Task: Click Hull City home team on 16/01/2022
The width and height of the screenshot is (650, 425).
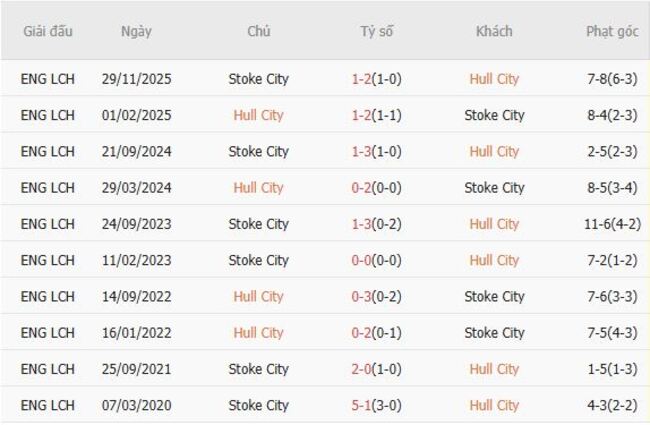Action: pyautogui.click(x=258, y=332)
